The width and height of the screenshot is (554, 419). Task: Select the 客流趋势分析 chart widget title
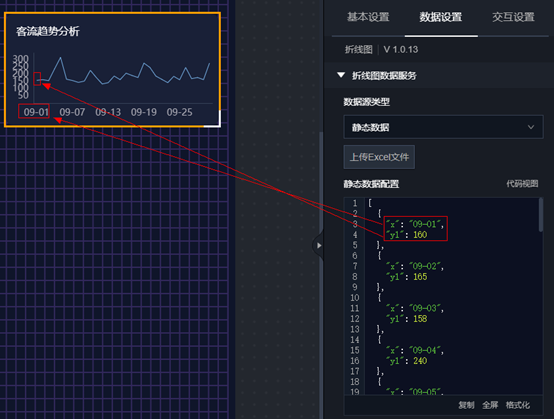(48, 31)
